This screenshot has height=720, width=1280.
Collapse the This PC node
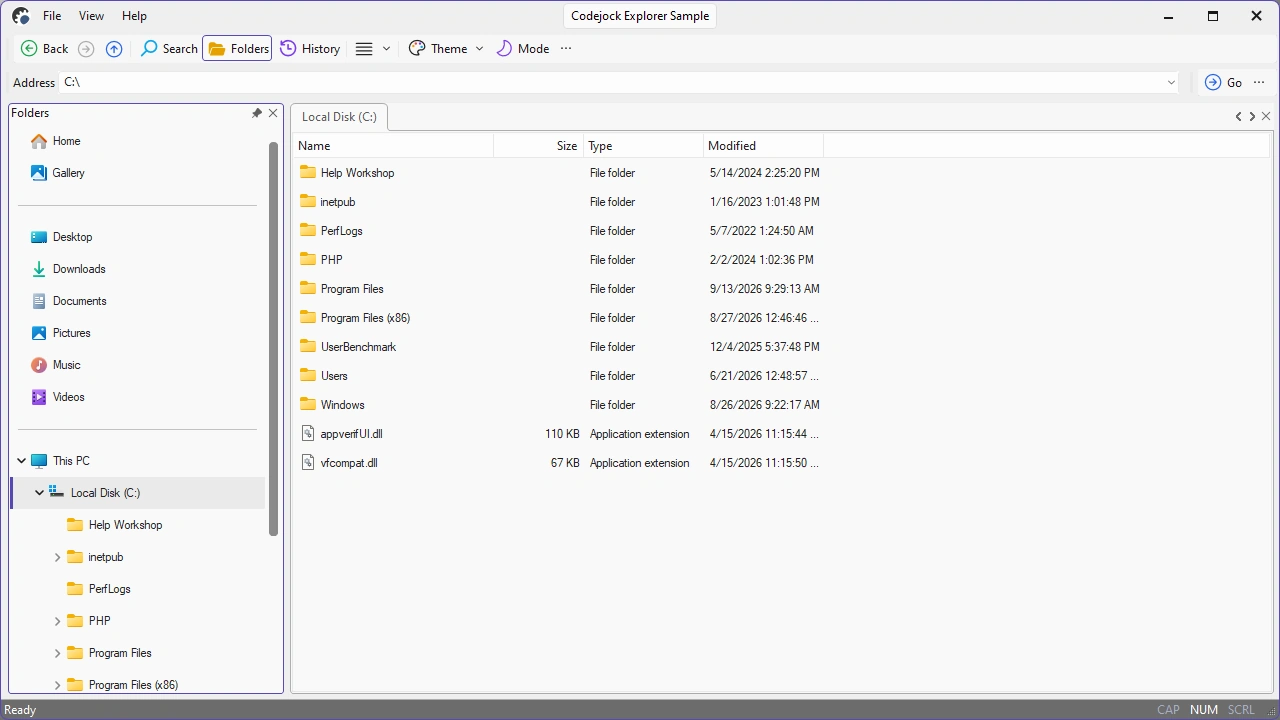pyautogui.click(x=21, y=461)
